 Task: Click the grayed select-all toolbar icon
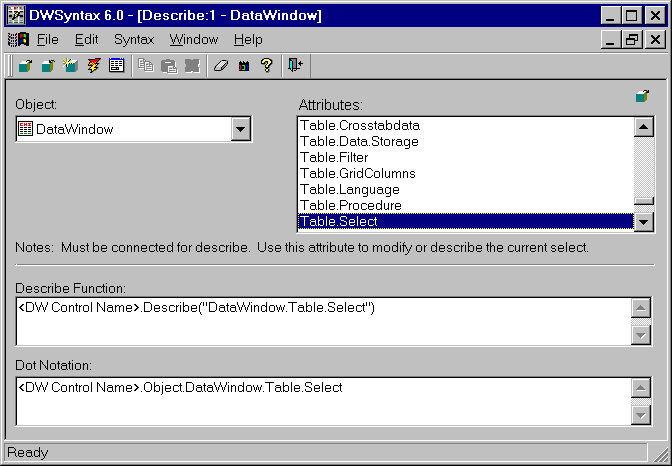[x=192, y=66]
